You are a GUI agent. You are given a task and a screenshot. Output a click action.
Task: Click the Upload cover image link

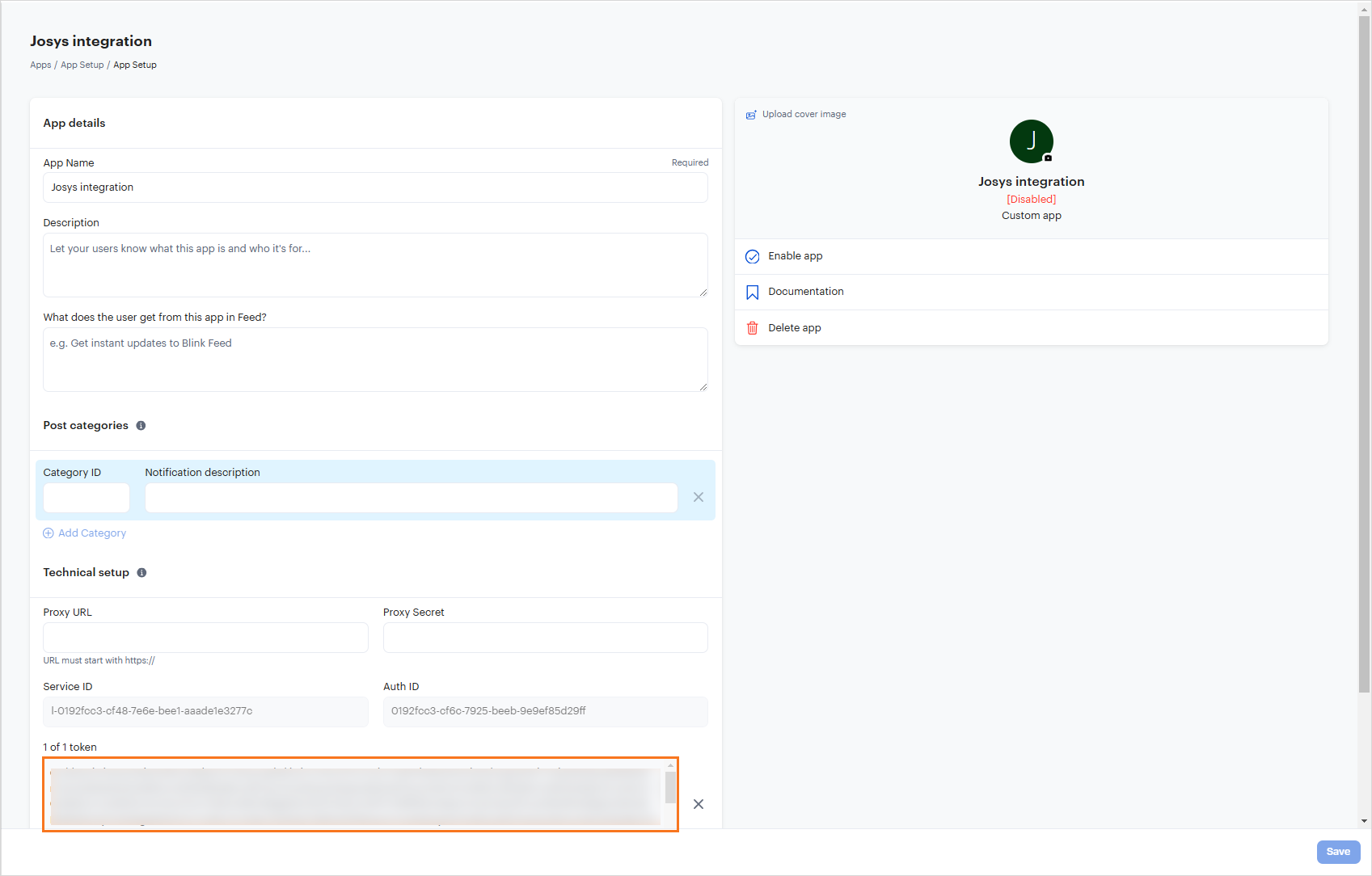point(804,114)
